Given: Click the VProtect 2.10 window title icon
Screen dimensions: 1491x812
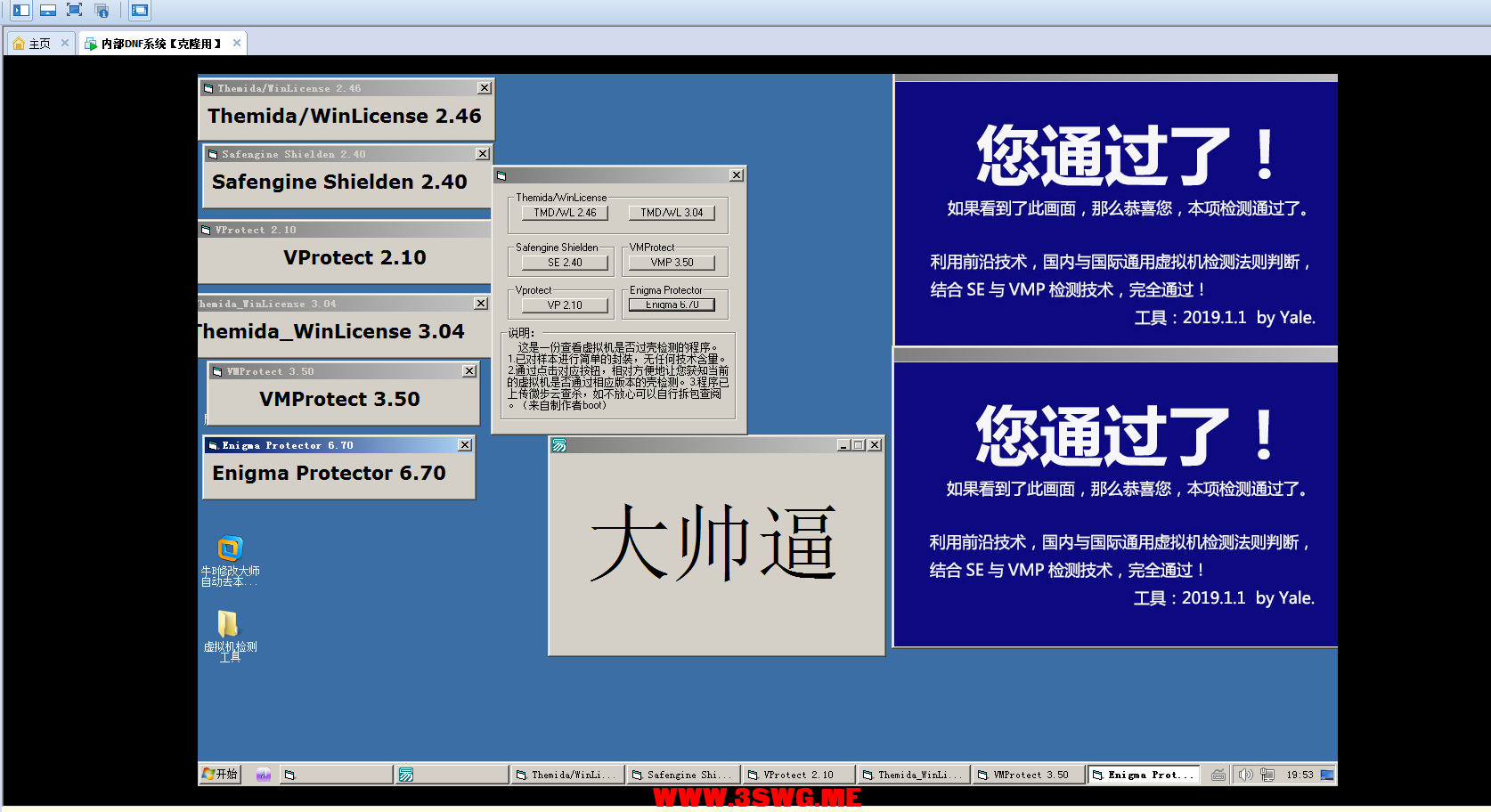Looking at the screenshot, I should click(206, 231).
